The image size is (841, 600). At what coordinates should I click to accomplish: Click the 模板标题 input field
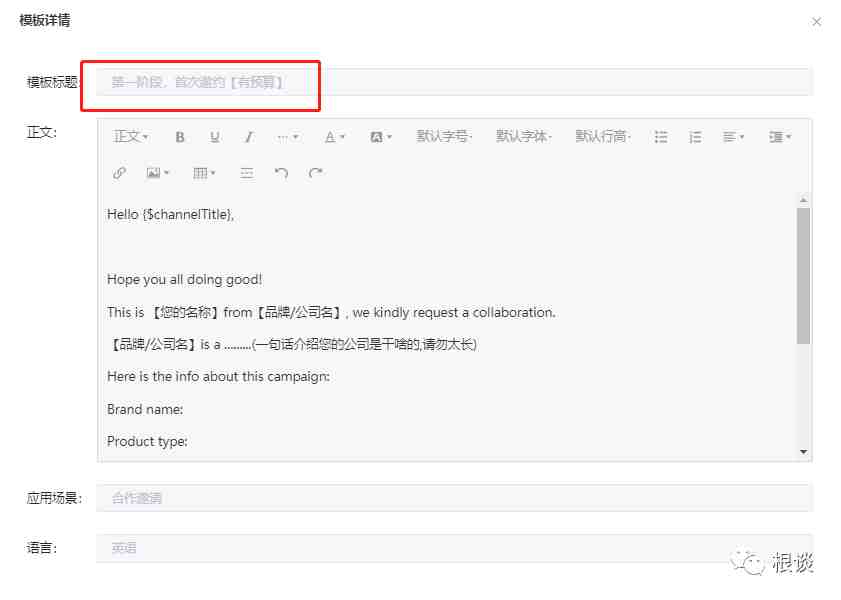[x=454, y=82]
